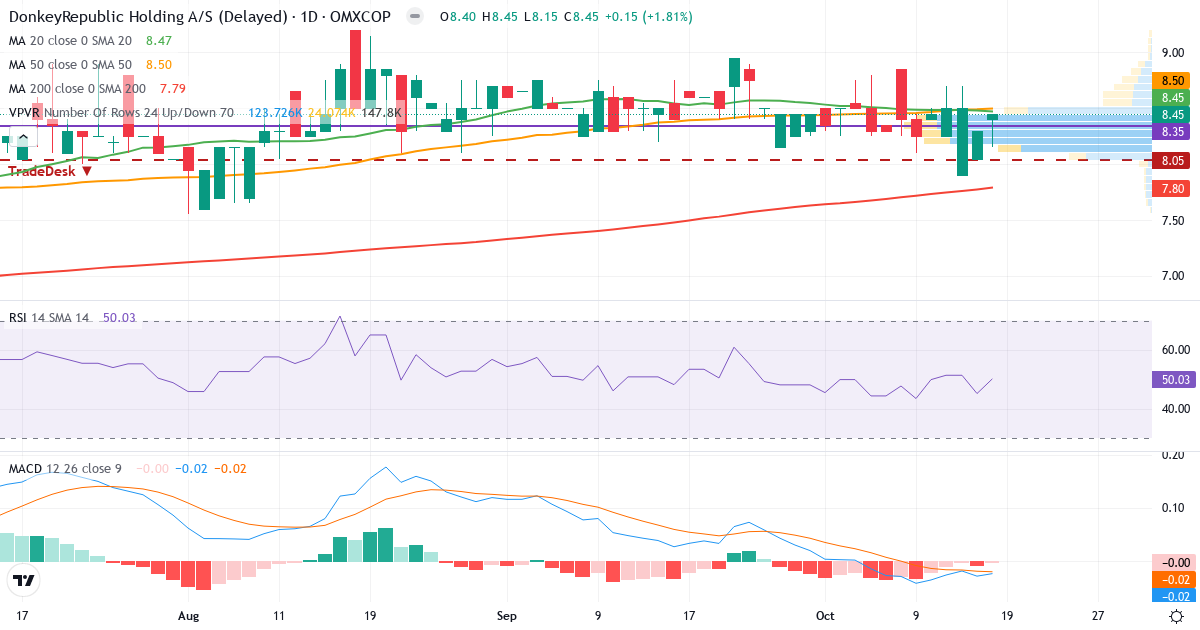Select the VPVR Number Of Rows legend
The width and height of the screenshot is (1200, 630).
click(x=121, y=113)
